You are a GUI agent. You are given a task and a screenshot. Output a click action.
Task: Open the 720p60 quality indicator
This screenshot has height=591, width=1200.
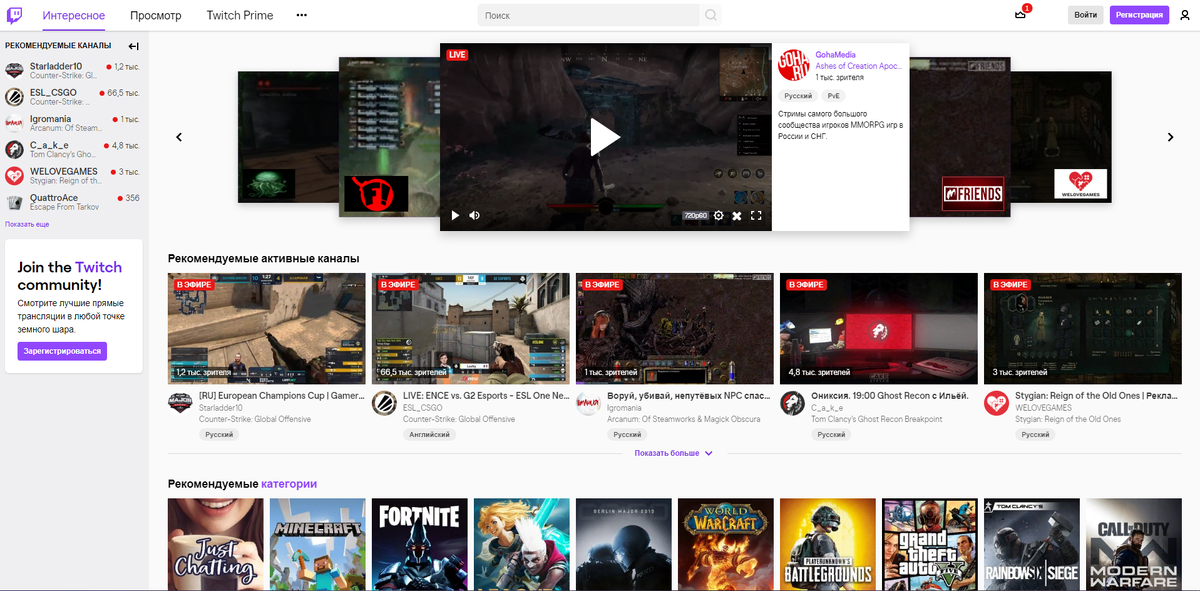(x=695, y=215)
